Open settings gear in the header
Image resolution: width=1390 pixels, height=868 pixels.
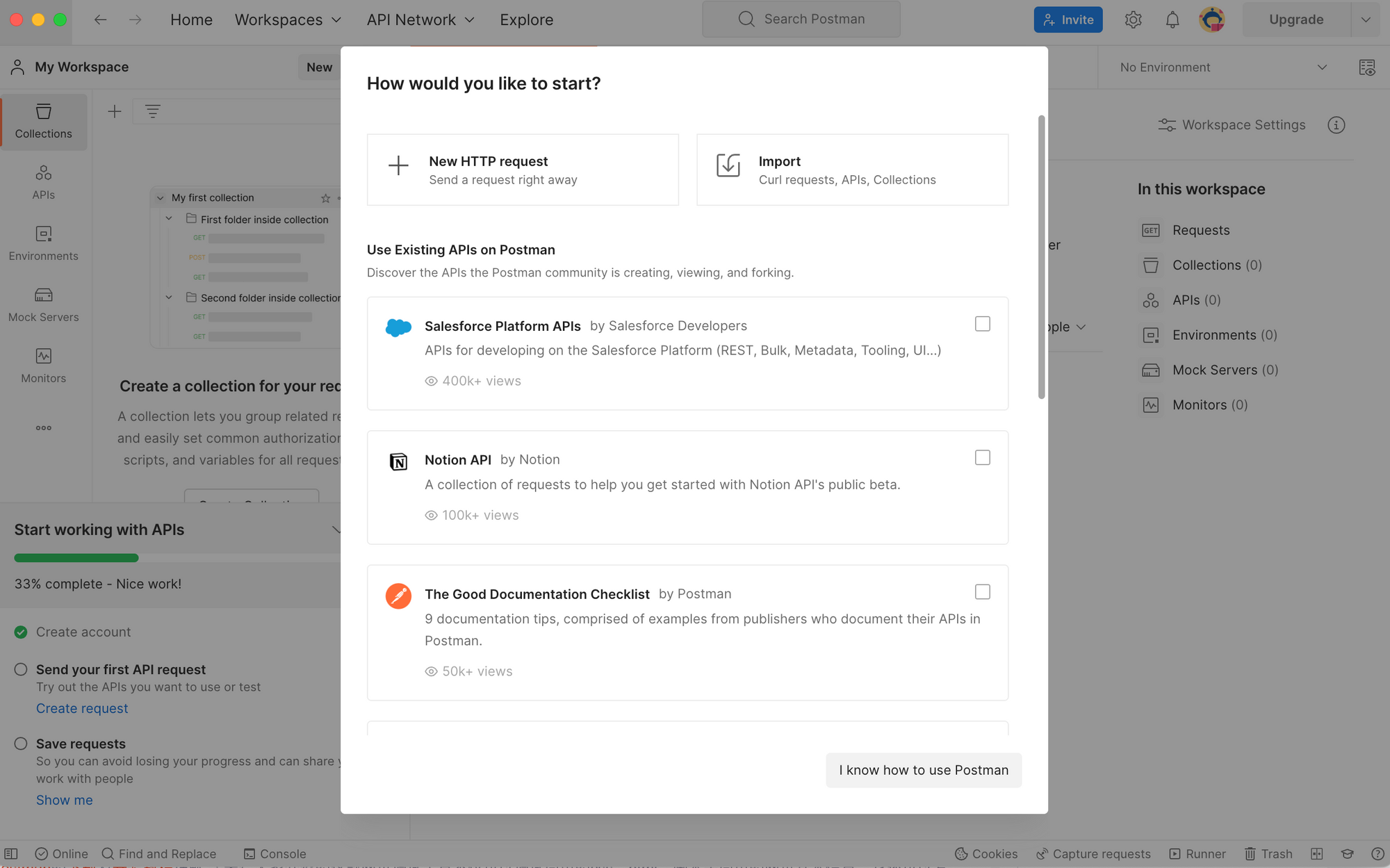click(1133, 19)
